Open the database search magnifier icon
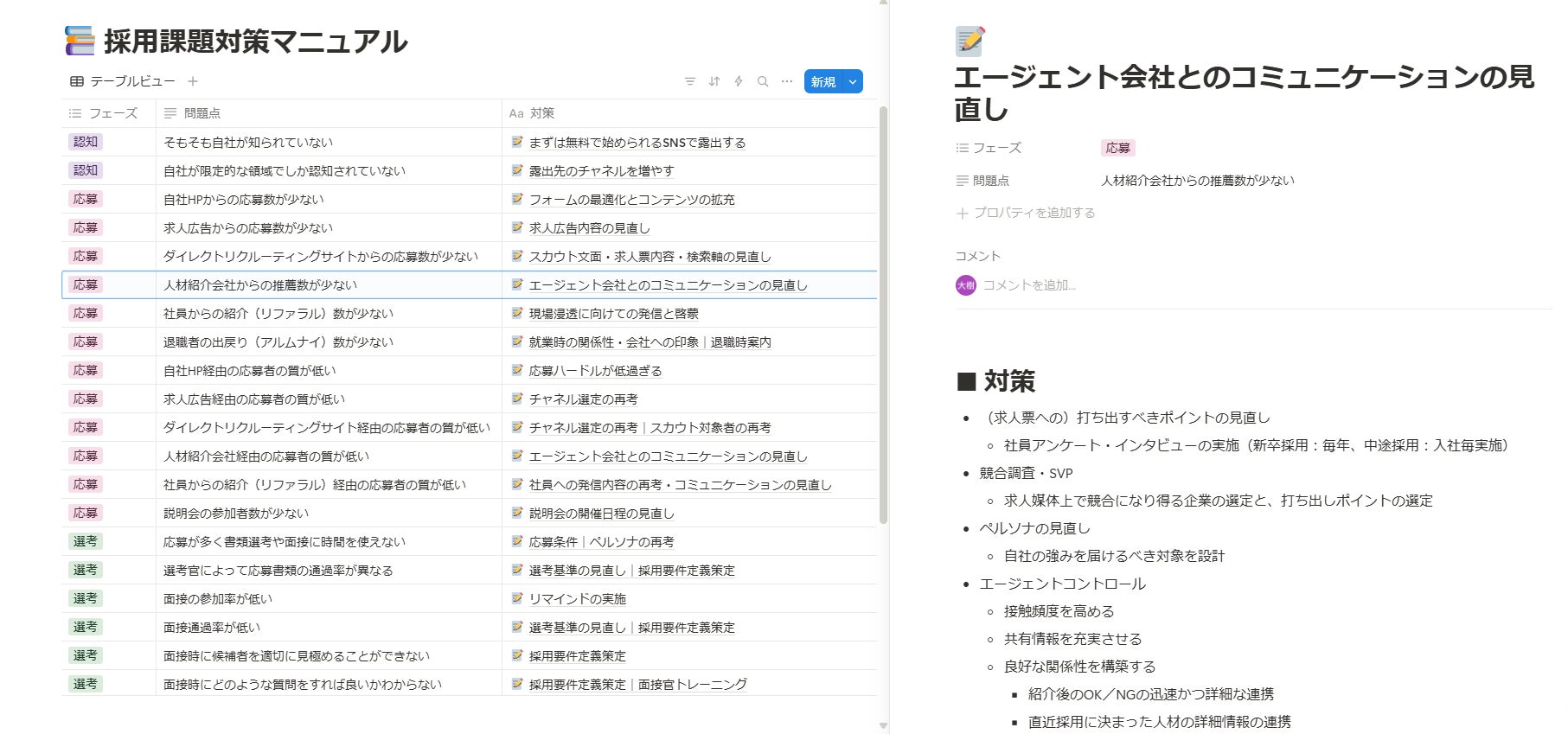The width and height of the screenshot is (1568, 734). click(762, 81)
